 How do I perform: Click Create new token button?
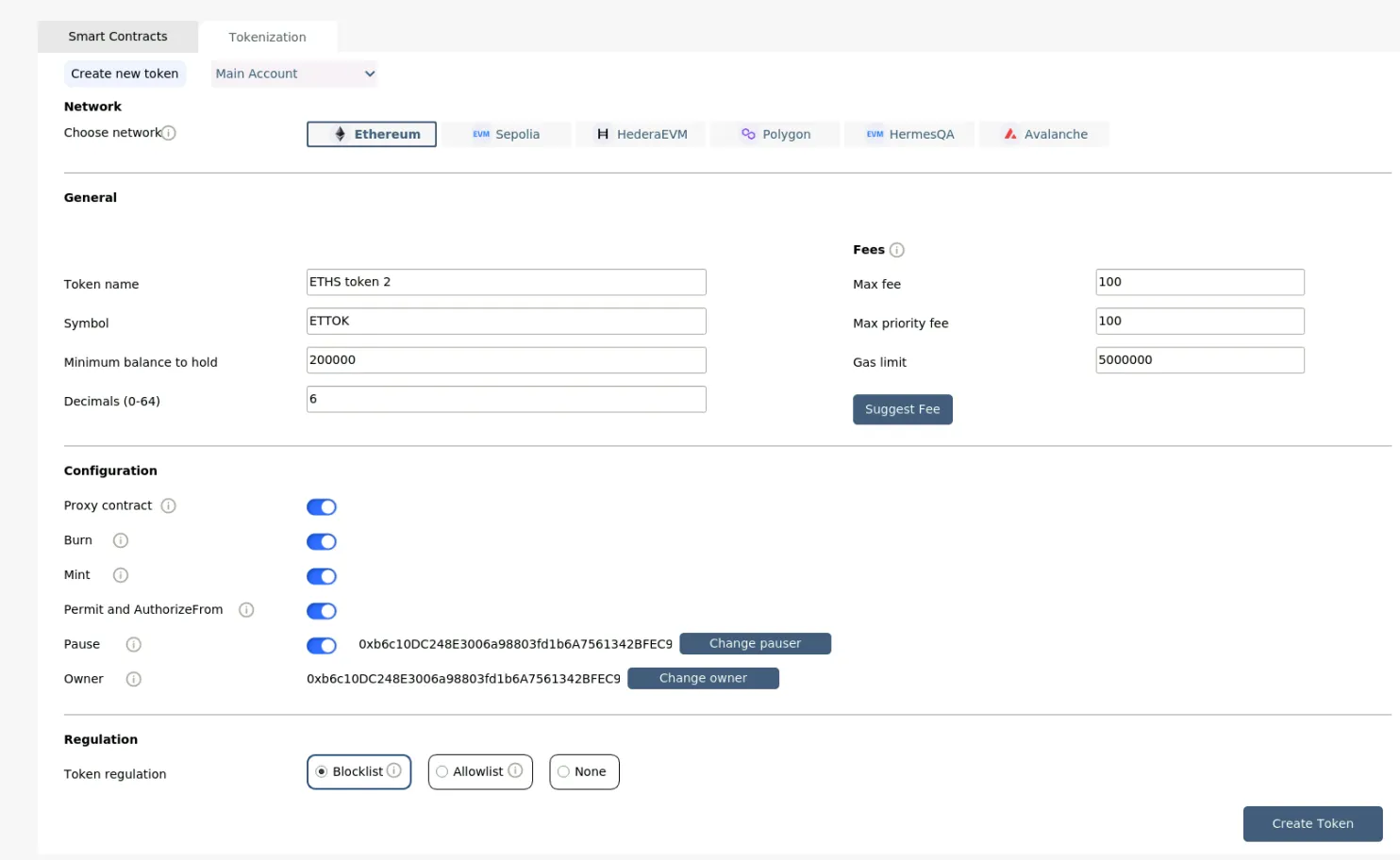click(125, 74)
